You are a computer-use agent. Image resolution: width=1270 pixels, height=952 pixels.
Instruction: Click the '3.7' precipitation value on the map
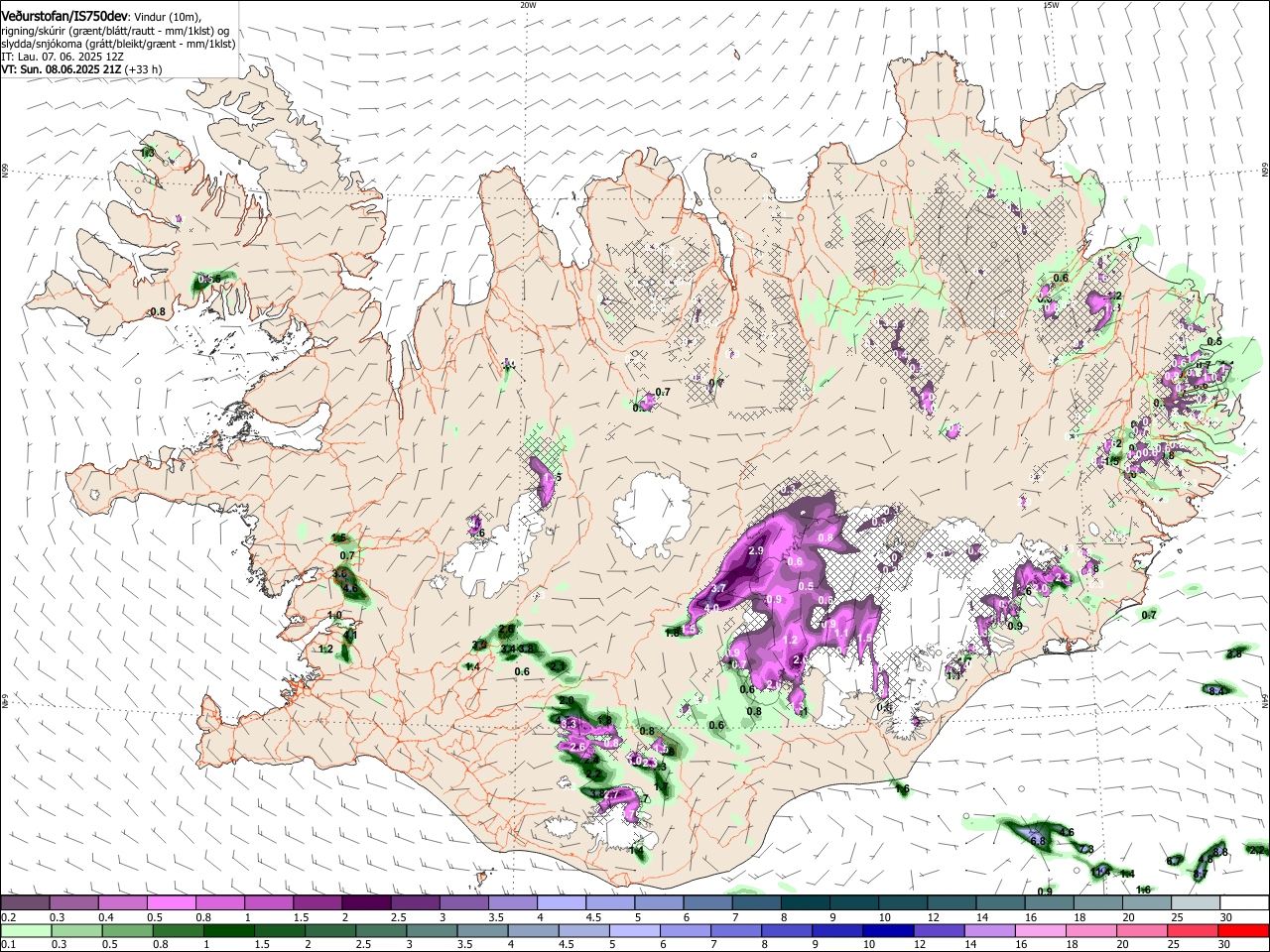(719, 588)
